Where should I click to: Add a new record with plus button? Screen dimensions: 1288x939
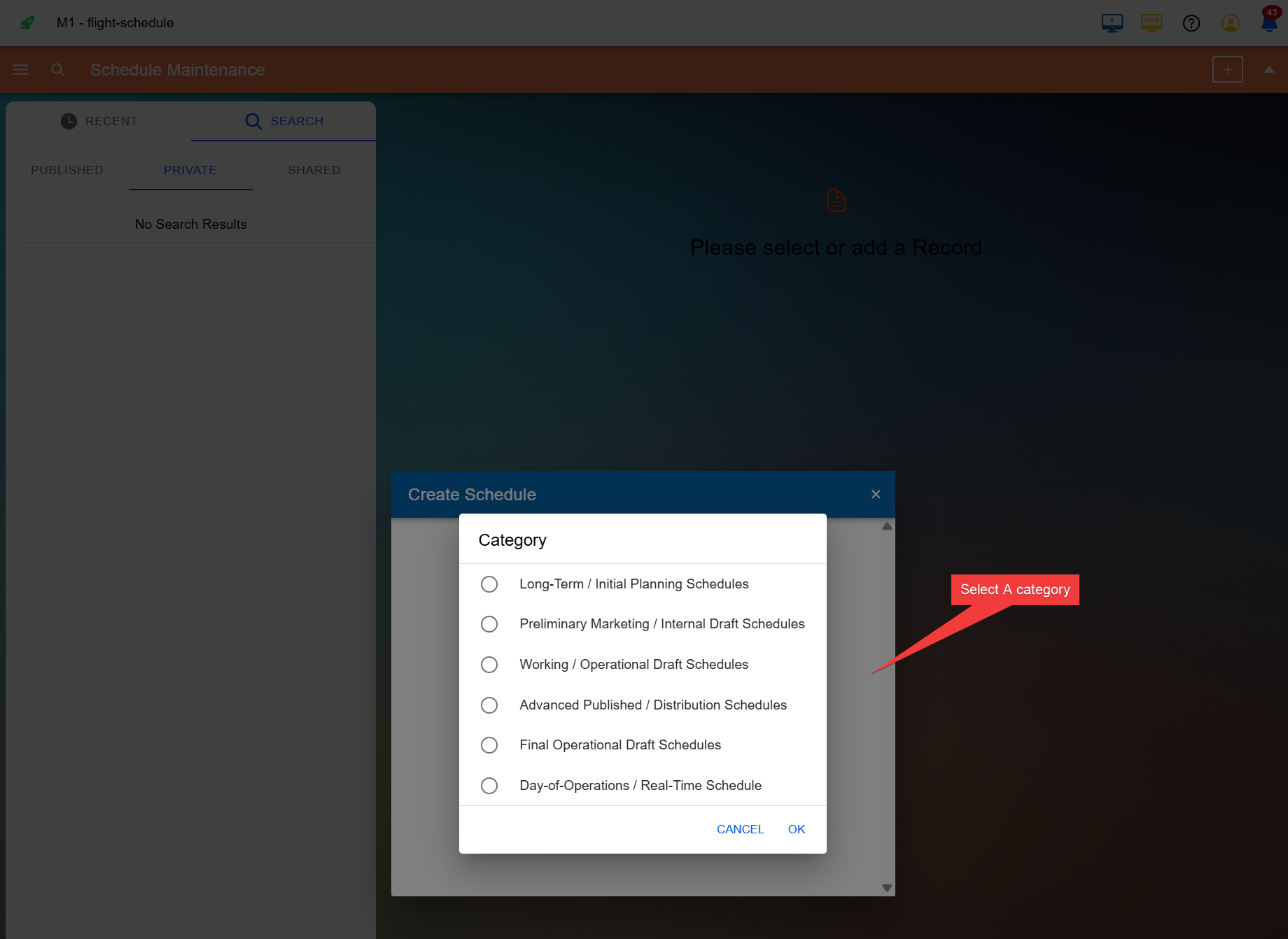tap(1228, 69)
